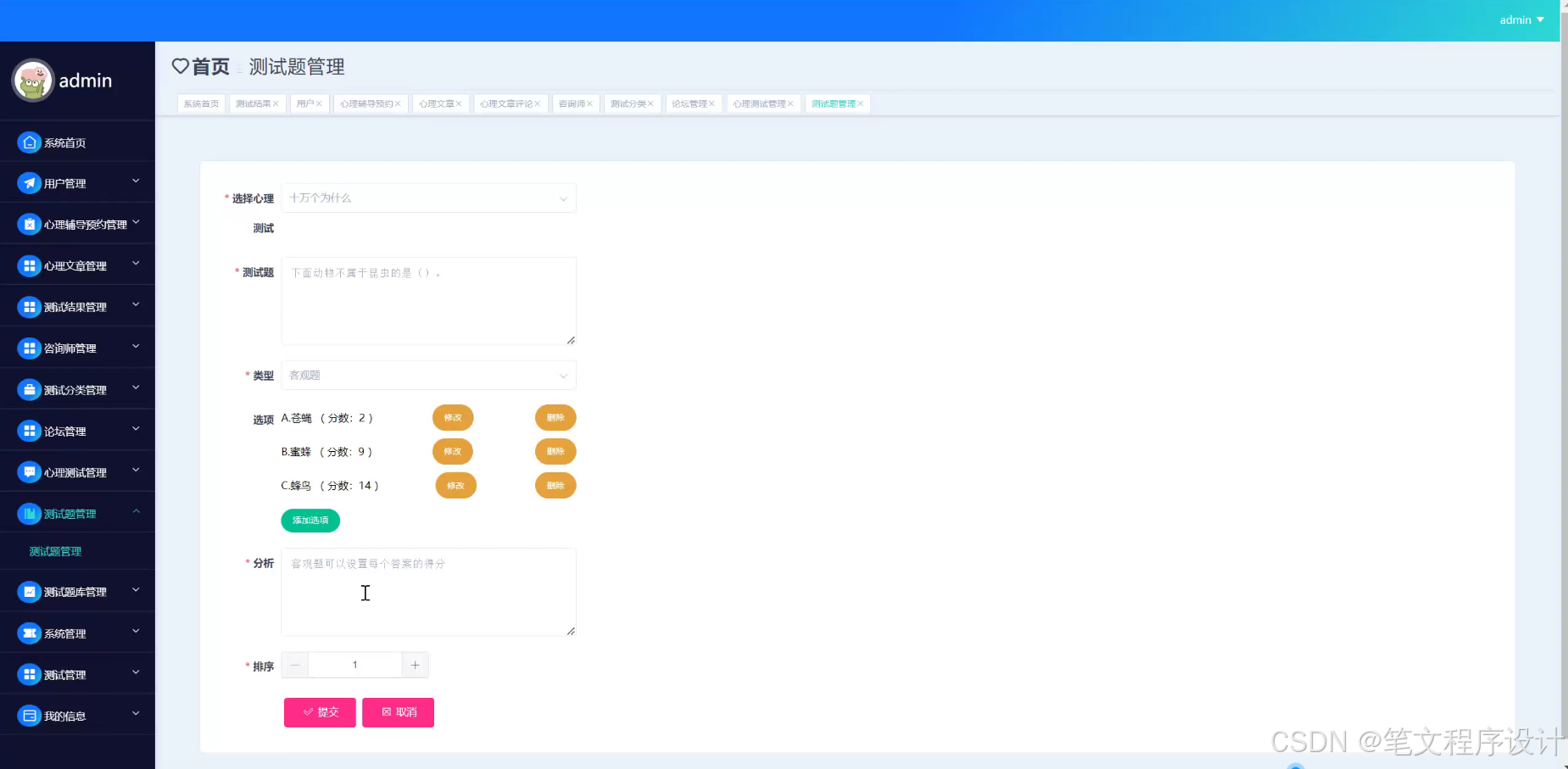Image resolution: width=1568 pixels, height=769 pixels.
Task: Click the 测试管理 grid icon
Action: click(29, 675)
